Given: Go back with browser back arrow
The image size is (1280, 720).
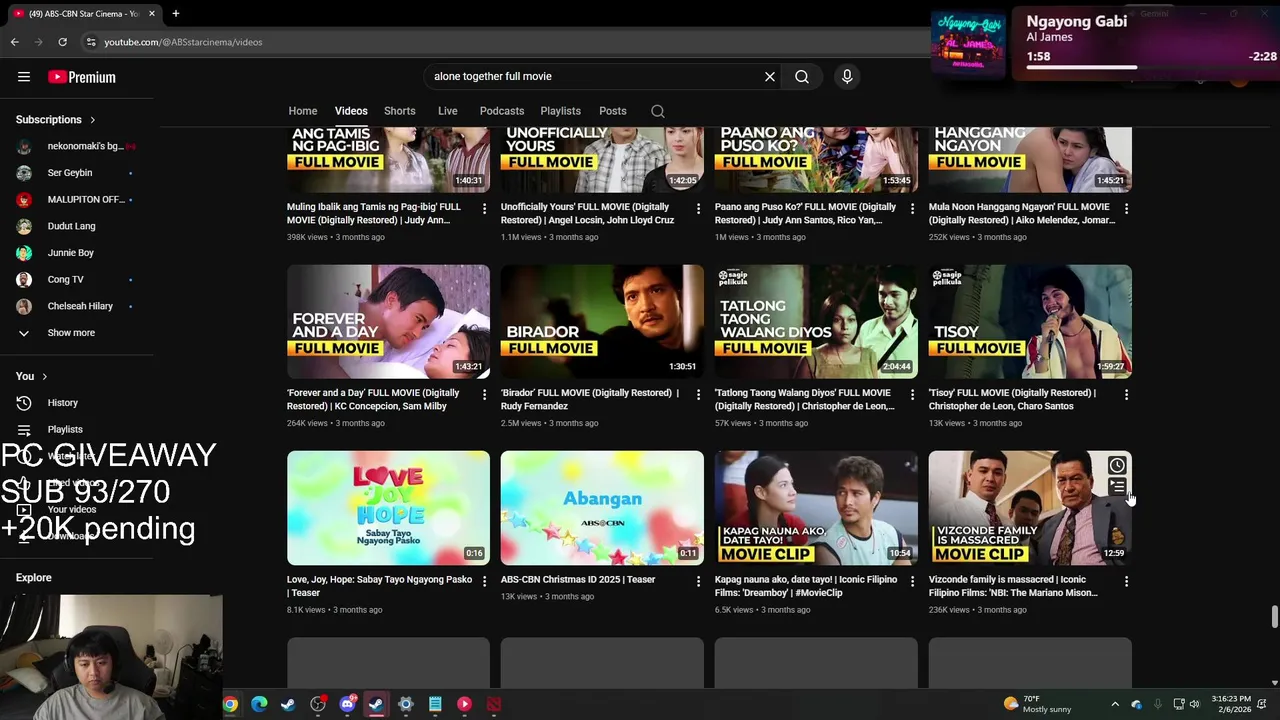Looking at the screenshot, I should click(14, 42).
